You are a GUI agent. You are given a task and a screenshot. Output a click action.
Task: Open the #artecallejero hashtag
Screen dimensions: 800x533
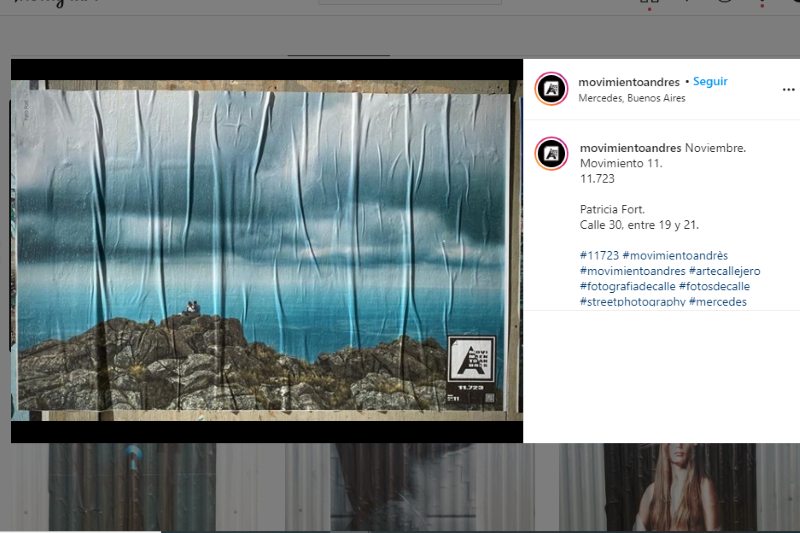click(724, 271)
